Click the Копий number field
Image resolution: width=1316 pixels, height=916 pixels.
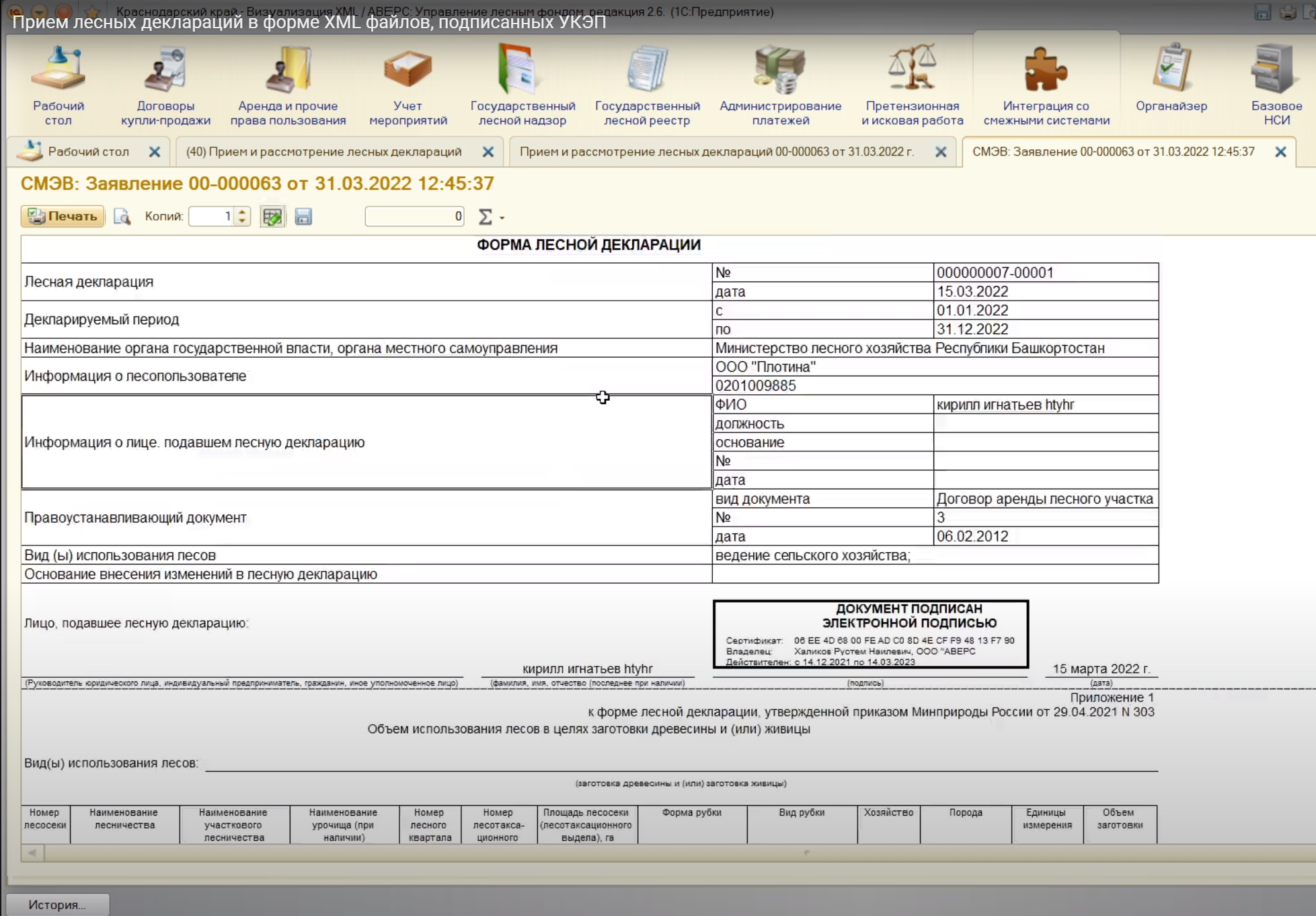click(x=212, y=217)
